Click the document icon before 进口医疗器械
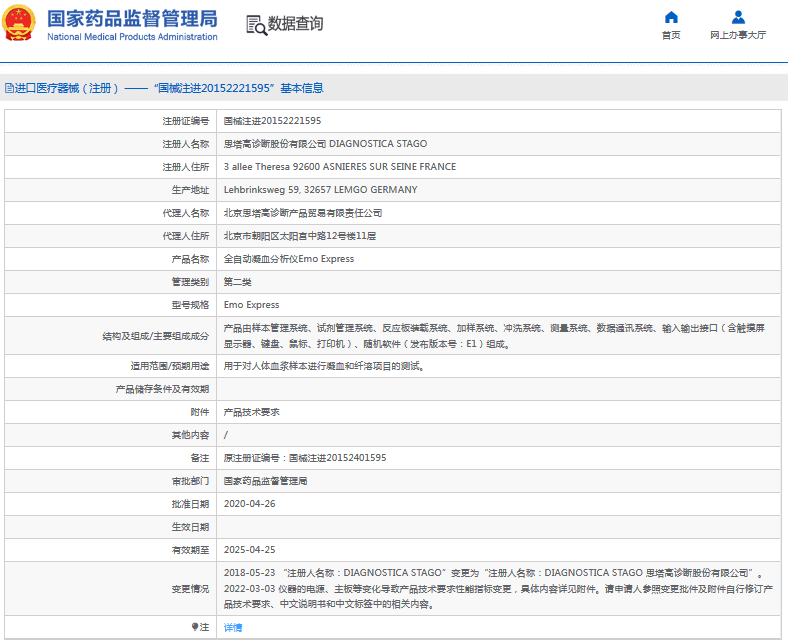 point(9,88)
